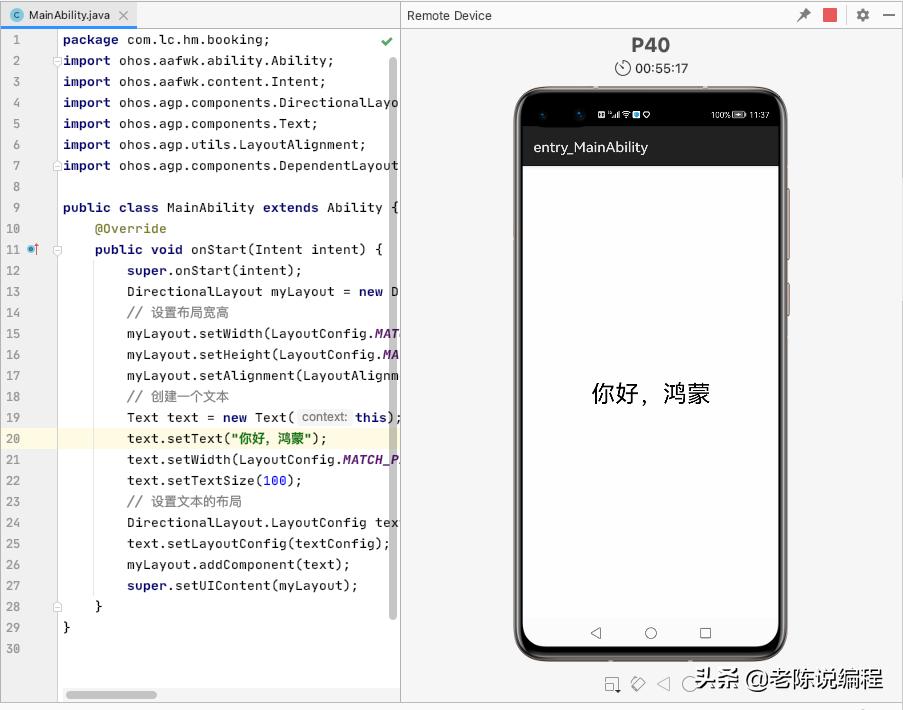Click the green inspections checkmark above the editor
903x710 pixels.
(385, 40)
